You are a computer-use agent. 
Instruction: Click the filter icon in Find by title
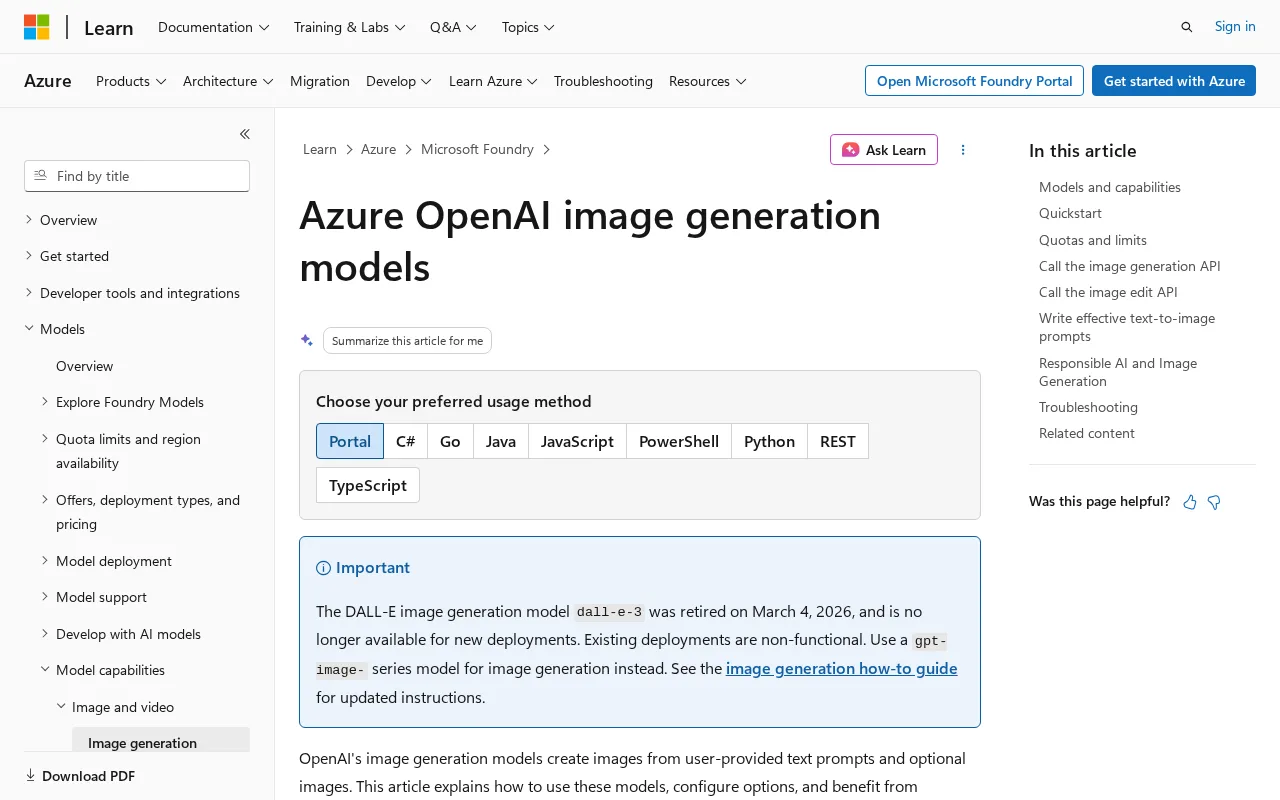tap(40, 176)
